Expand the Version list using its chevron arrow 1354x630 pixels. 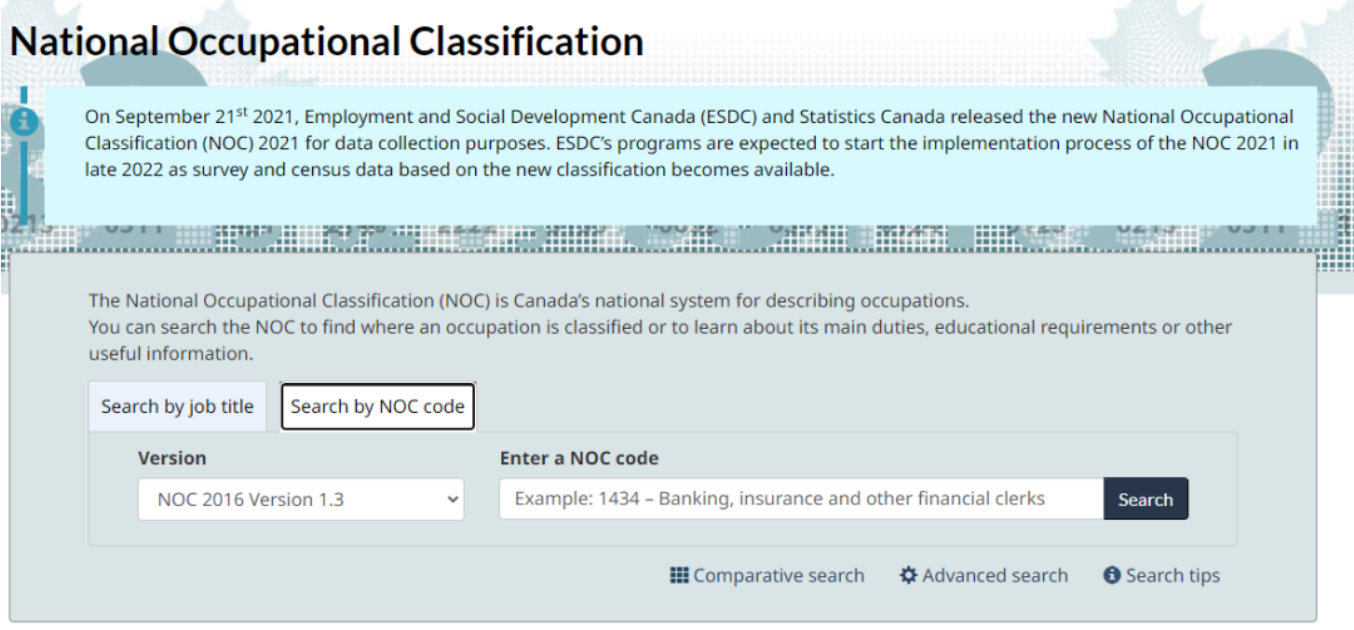(x=450, y=499)
